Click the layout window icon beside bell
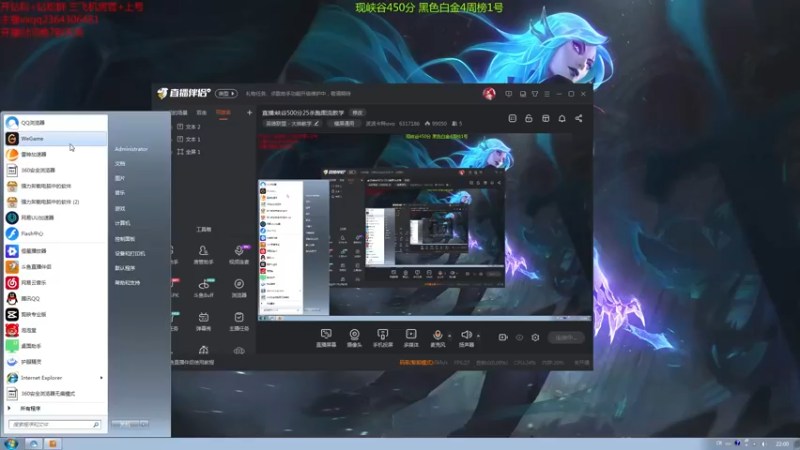The image size is (800, 450). click(545, 118)
